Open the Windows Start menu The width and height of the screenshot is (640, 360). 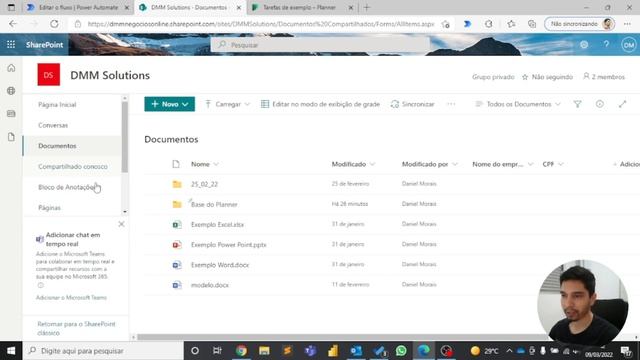[x=11, y=351]
